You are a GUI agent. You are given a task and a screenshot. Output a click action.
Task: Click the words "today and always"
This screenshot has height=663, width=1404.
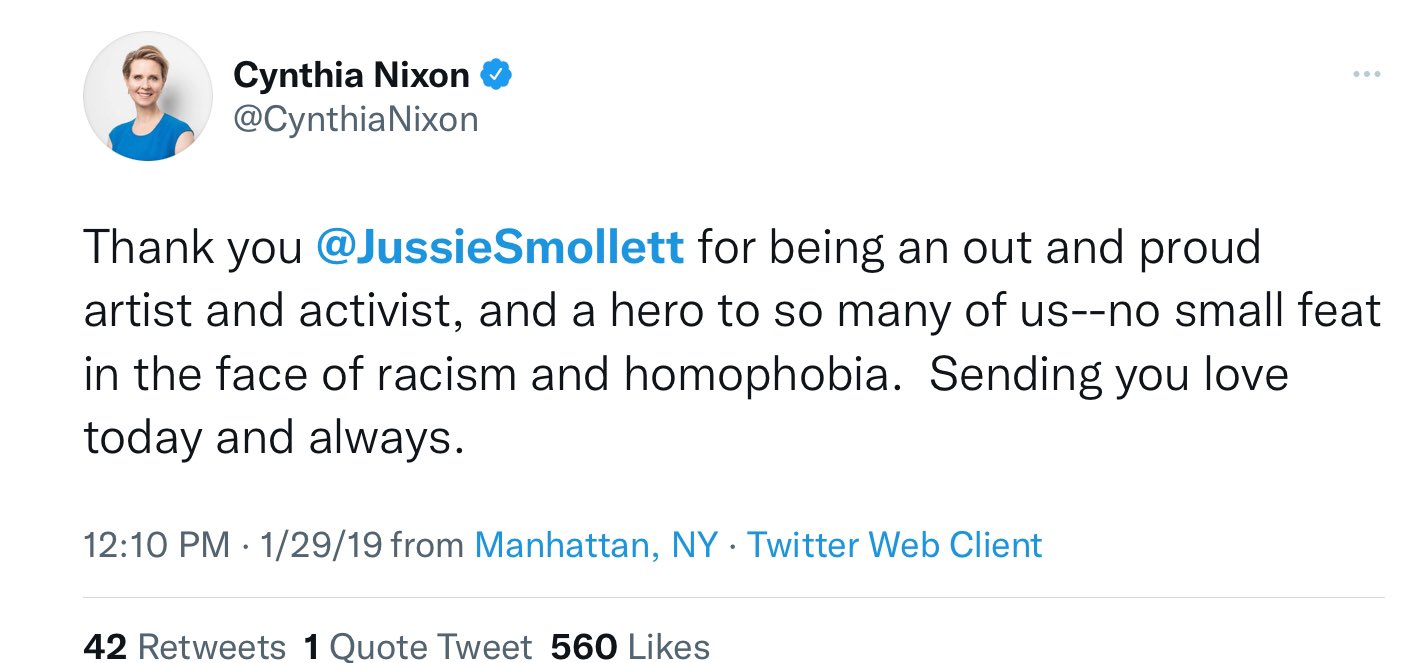[x=272, y=437]
